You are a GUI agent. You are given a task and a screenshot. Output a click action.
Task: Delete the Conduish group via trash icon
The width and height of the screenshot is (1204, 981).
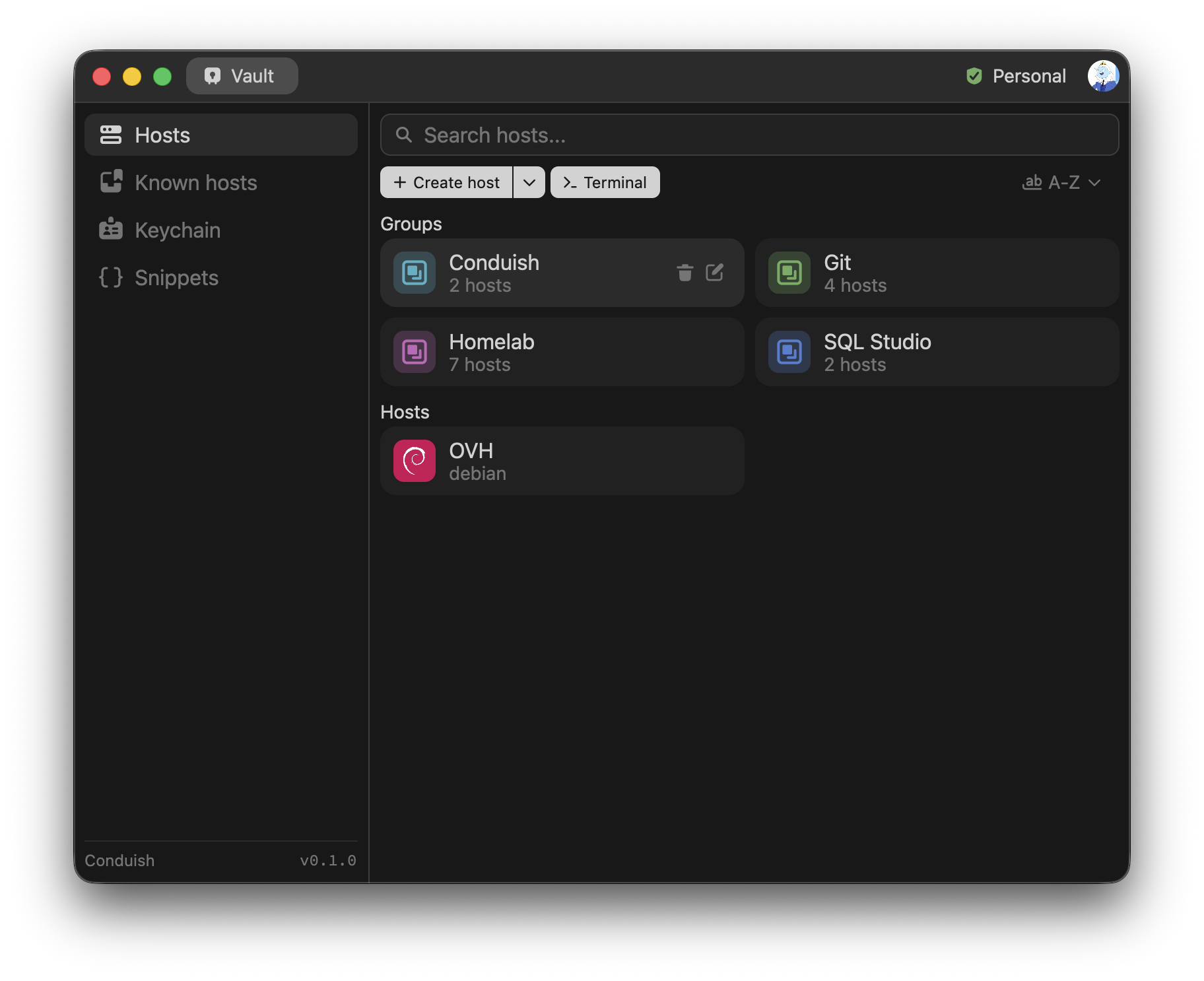[685, 273]
